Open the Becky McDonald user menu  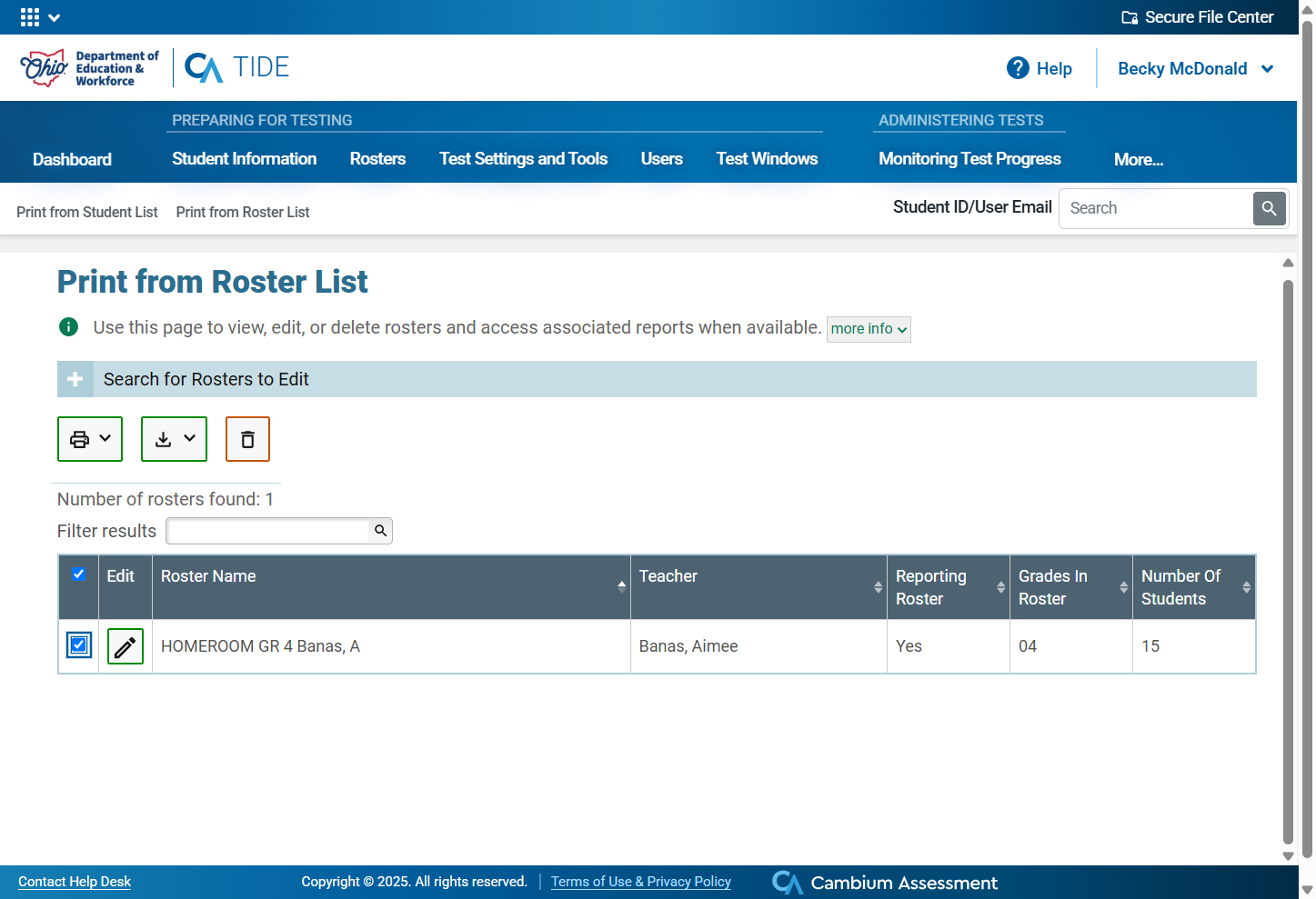(1195, 68)
